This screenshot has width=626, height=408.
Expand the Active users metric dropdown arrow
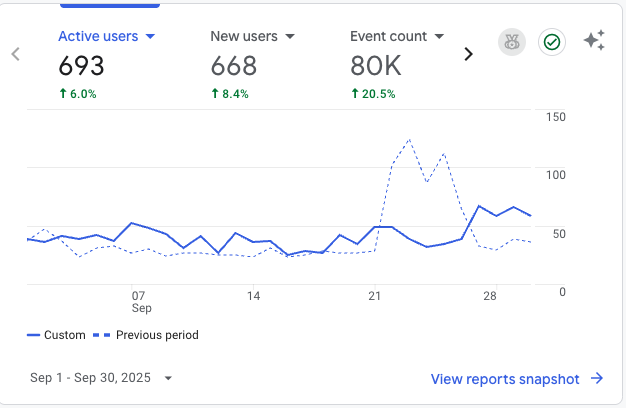click(x=151, y=36)
